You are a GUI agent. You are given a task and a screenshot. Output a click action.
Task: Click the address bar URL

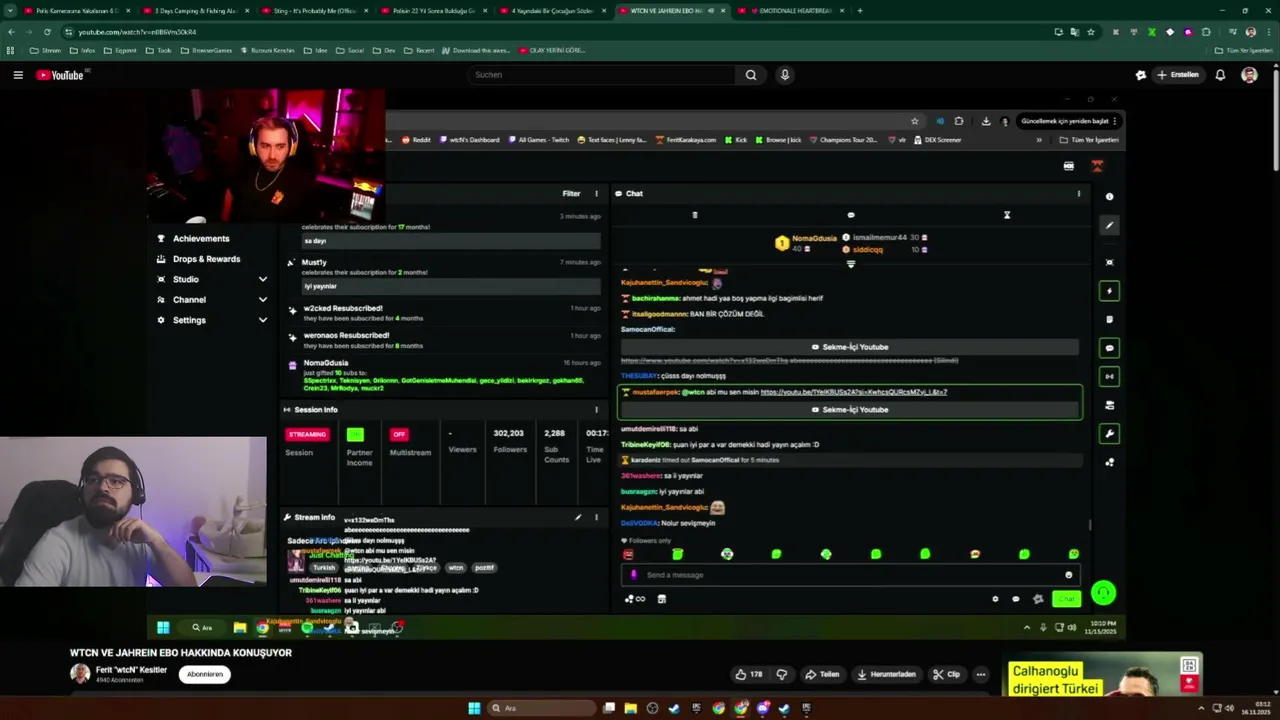[x=137, y=32]
